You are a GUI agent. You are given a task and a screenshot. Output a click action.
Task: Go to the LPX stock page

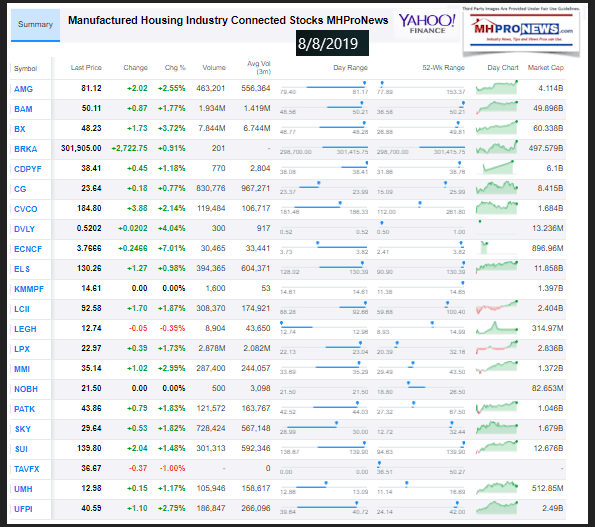click(x=22, y=349)
